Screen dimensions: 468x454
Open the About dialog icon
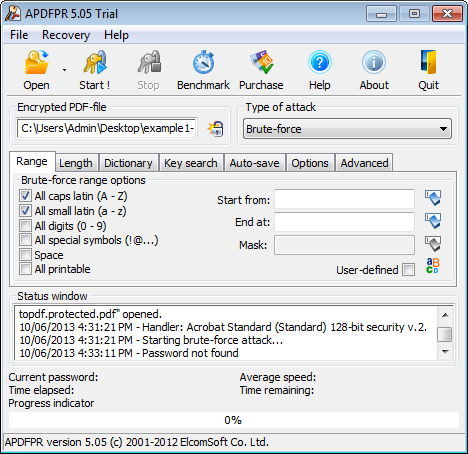[374, 62]
